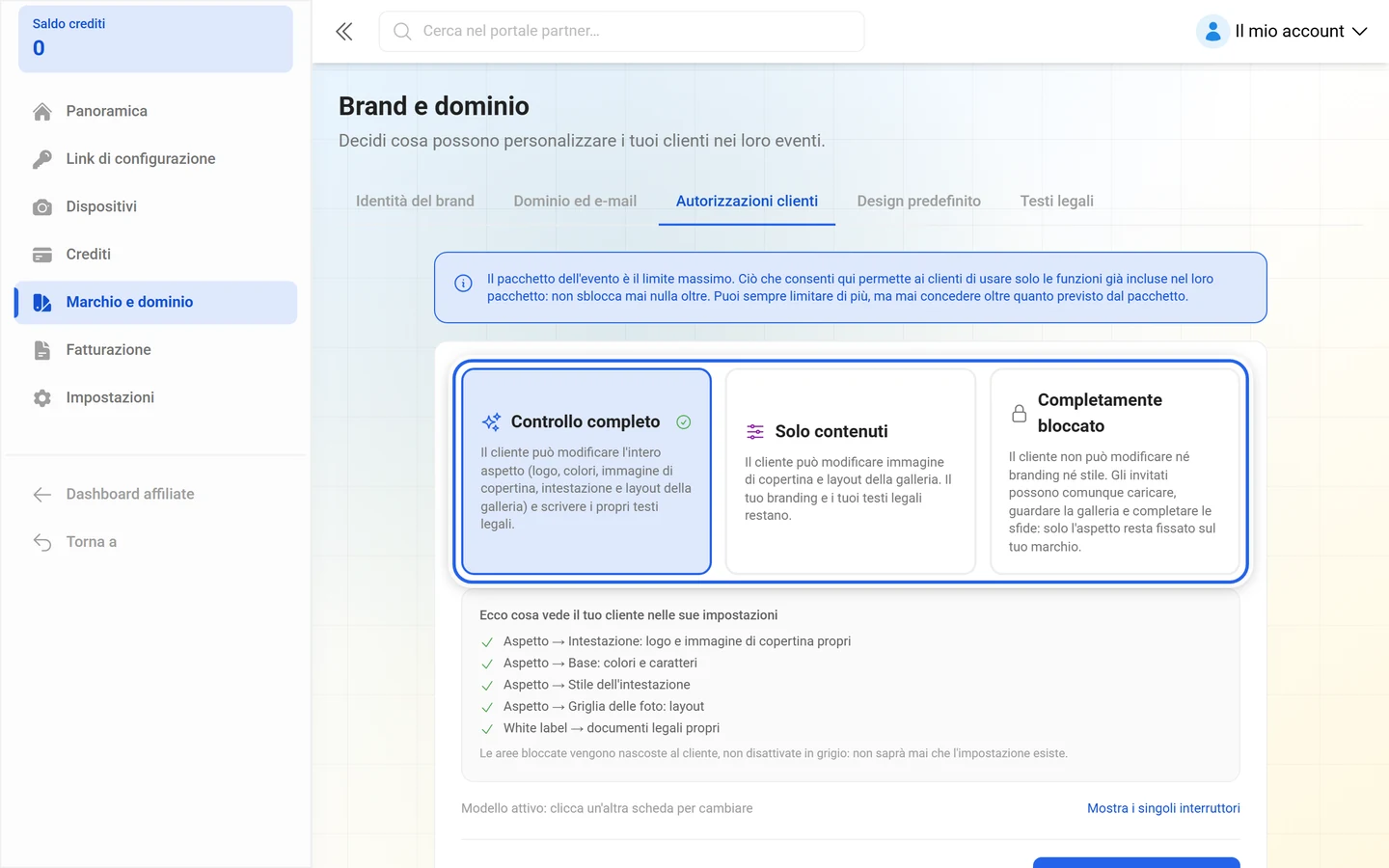Click the info icon in the blue notice
1389x868 pixels.
(463, 284)
